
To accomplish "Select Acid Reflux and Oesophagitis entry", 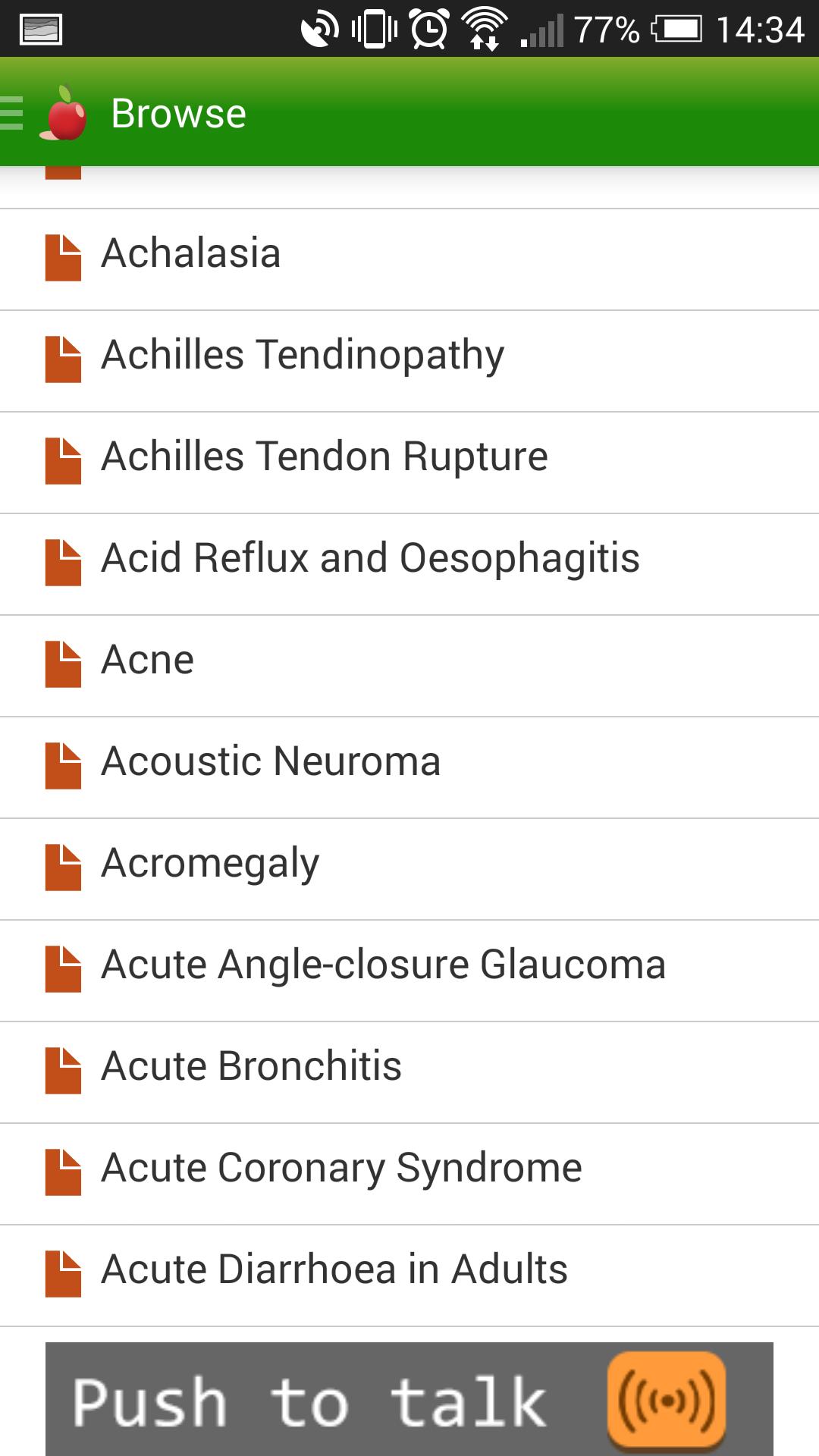I will (x=370, y=558).
